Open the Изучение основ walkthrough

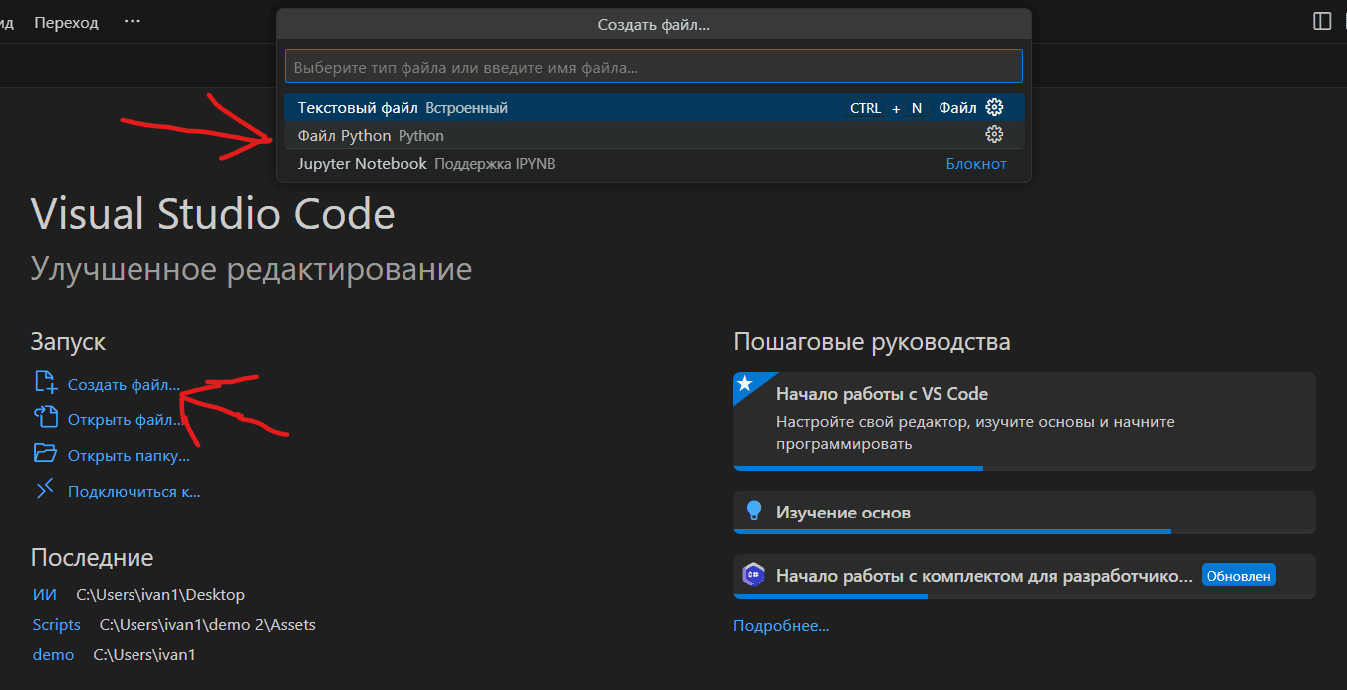(1024, 512)
